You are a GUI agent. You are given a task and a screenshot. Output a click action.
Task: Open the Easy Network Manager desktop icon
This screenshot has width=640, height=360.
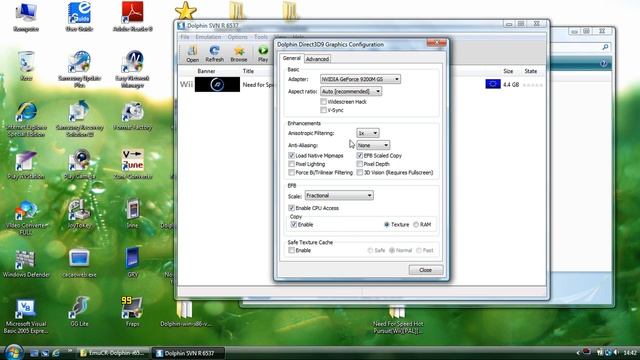pyautogui.click(x=133, y=69)
